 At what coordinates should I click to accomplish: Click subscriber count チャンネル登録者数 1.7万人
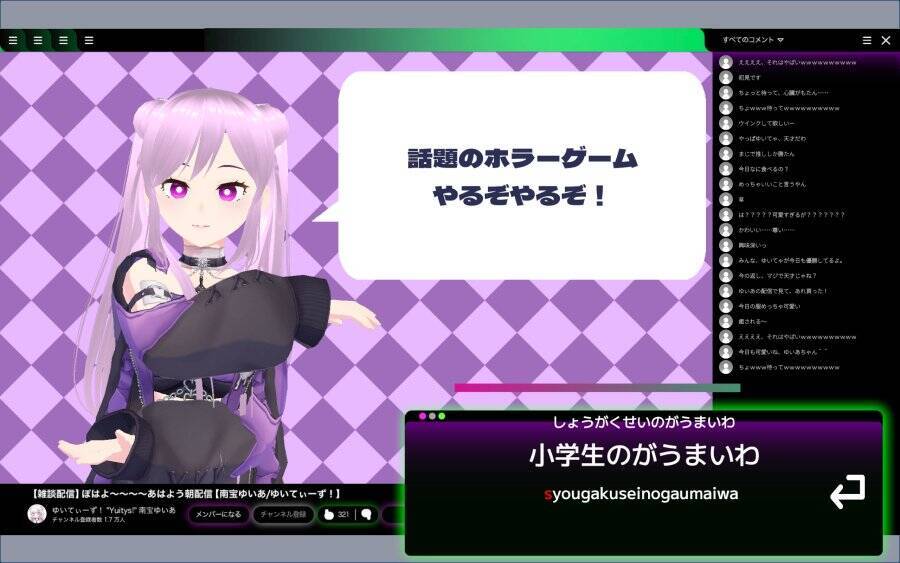[88, 519]
